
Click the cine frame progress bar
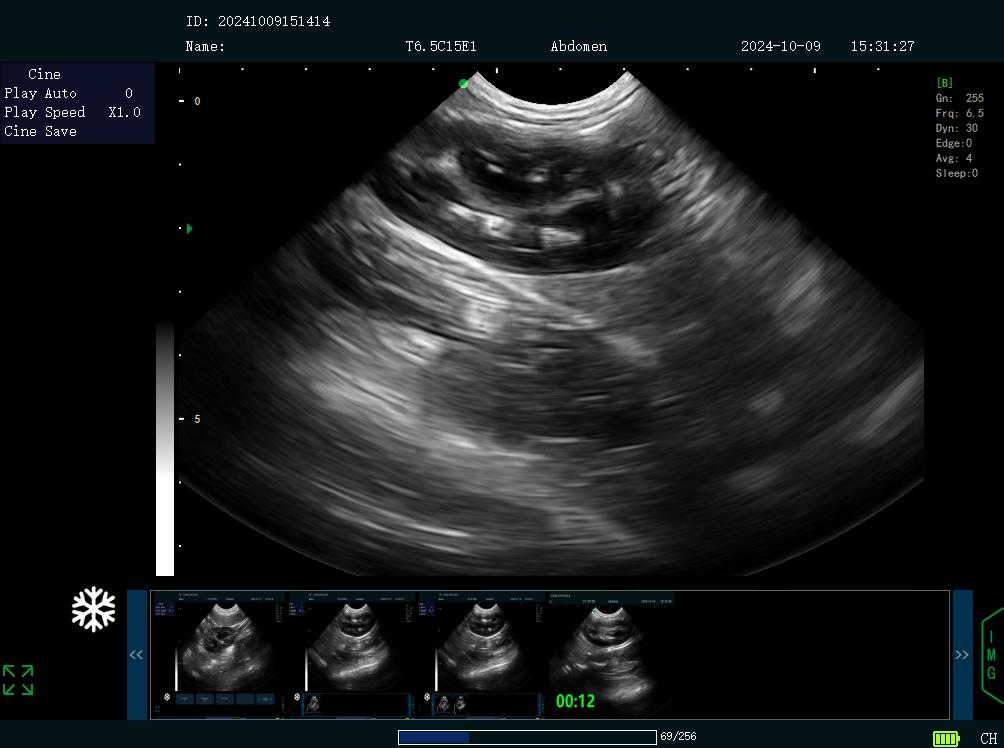click(x=526, y=737)
